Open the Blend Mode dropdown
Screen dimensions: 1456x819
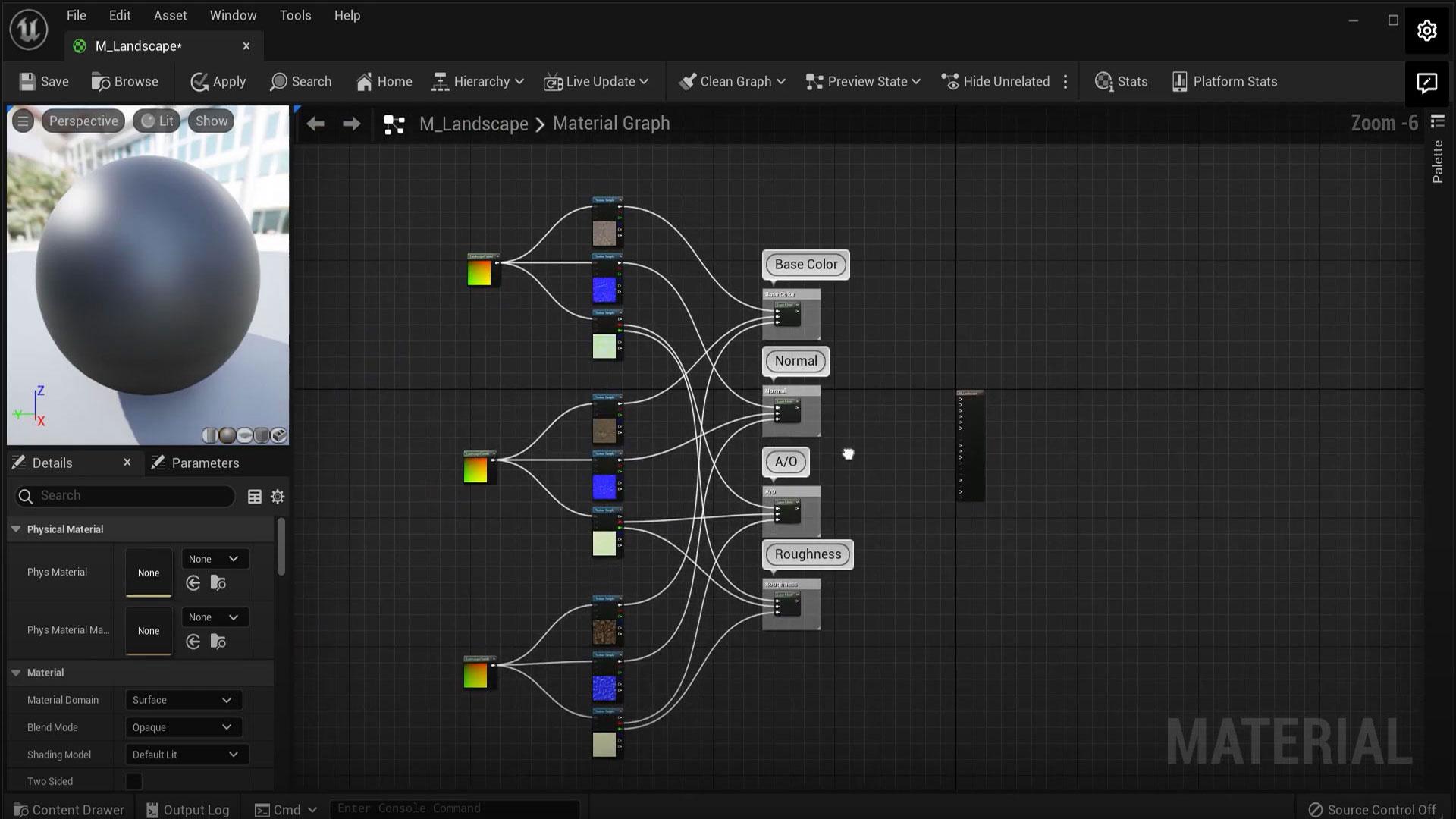click(183, 726)
